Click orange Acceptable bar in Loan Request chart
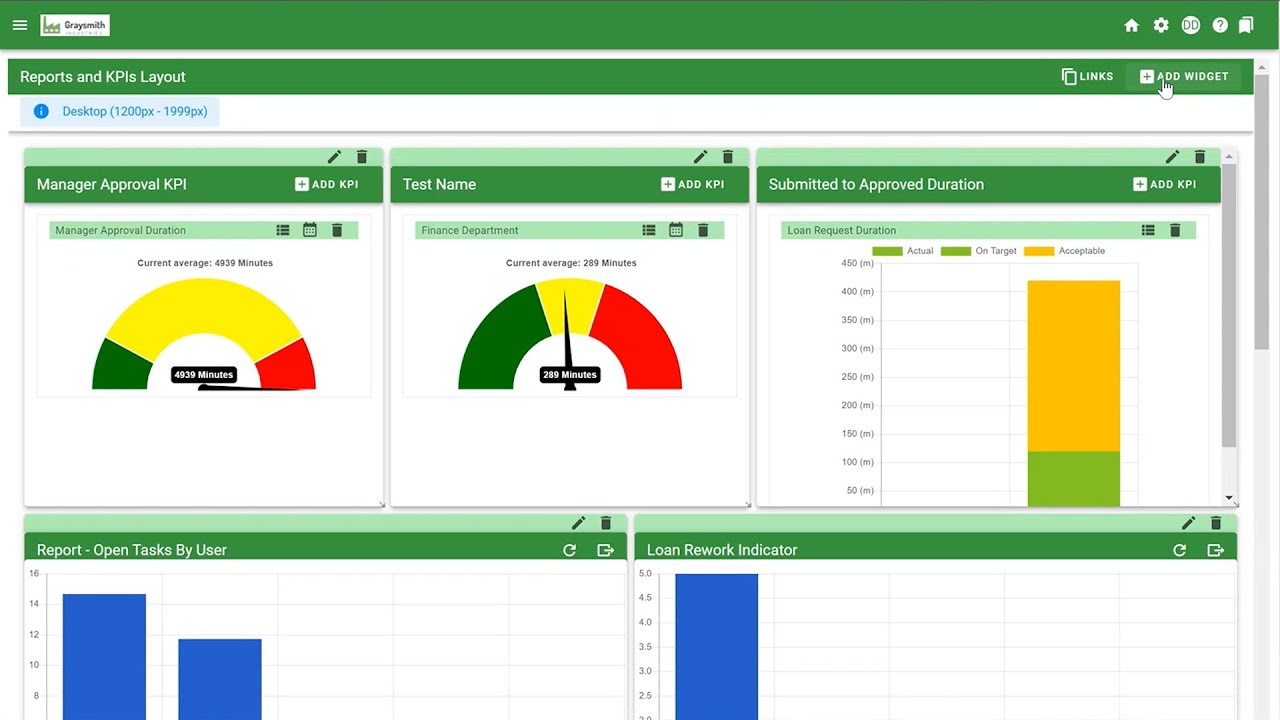Screen dimensions: 1280x720 click(1074, 366)
